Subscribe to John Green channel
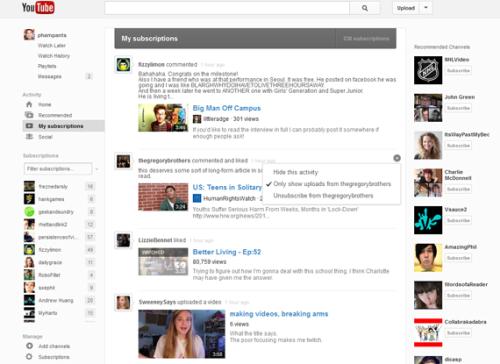The width and height of the screenshot is (500, 364). pos(458,108)
